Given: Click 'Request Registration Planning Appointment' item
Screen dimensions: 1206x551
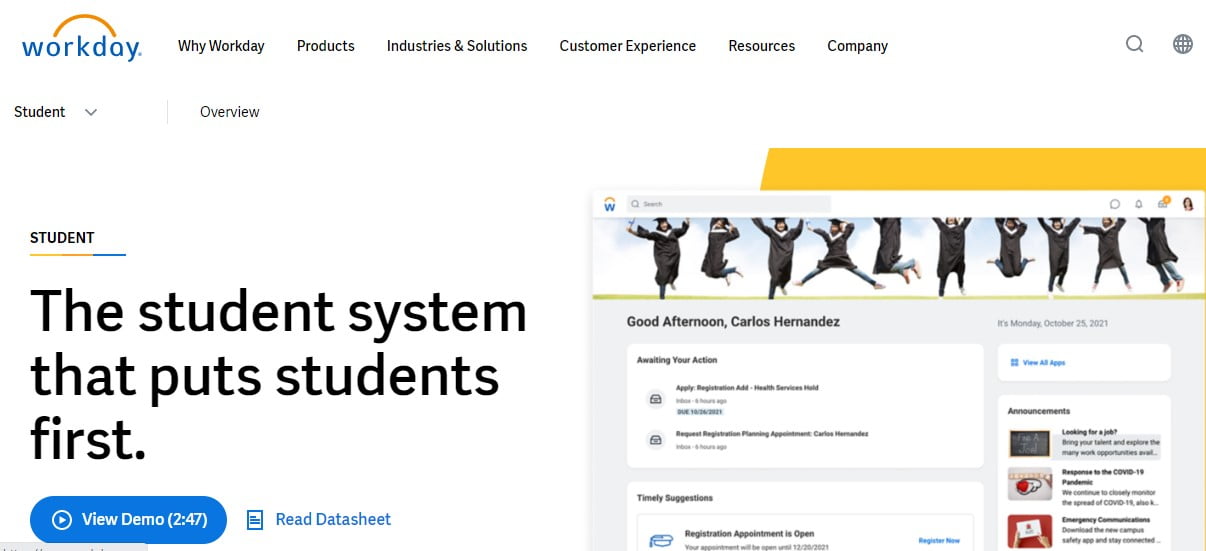Looking at the screenshot, I should click(x=772, y=434).
